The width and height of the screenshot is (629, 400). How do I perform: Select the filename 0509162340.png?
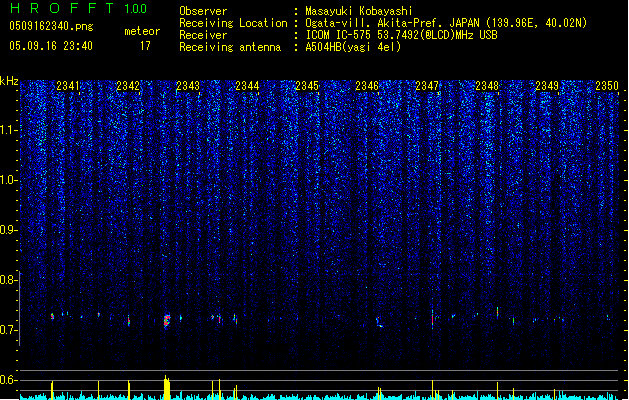pos(51,26)
